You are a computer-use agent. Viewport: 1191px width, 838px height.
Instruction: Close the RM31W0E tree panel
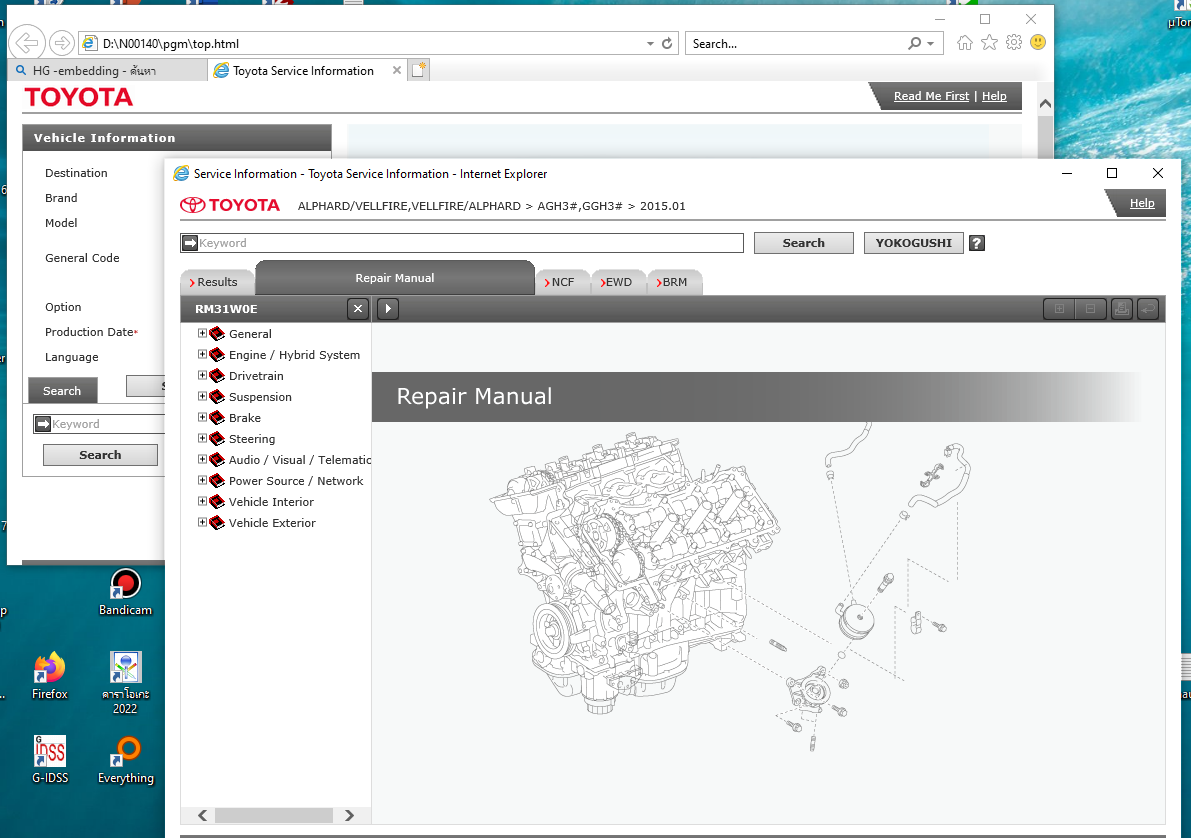tap(358, 308)
